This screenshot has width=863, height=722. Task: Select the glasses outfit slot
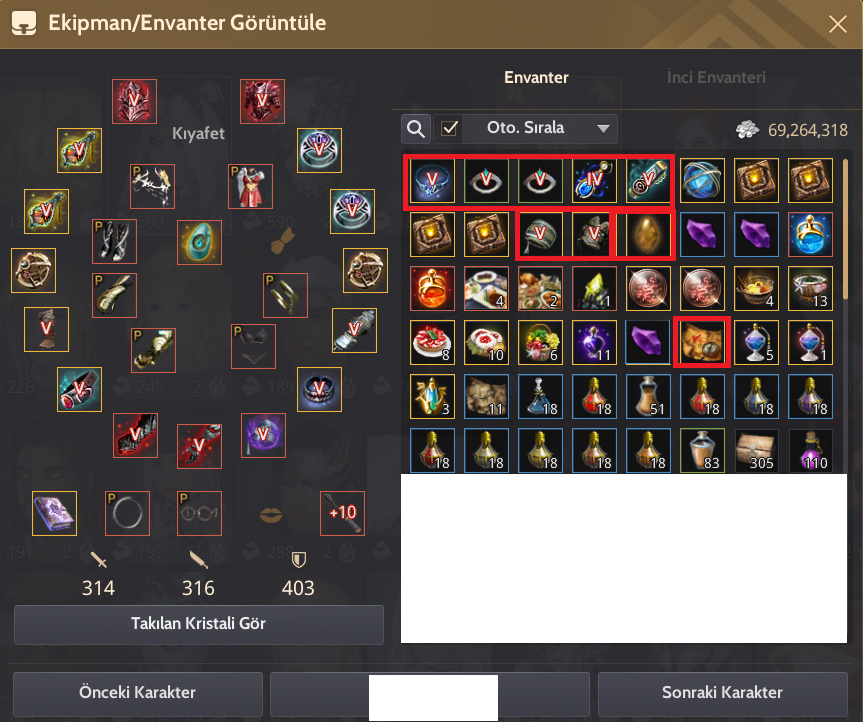pos(199,513)
